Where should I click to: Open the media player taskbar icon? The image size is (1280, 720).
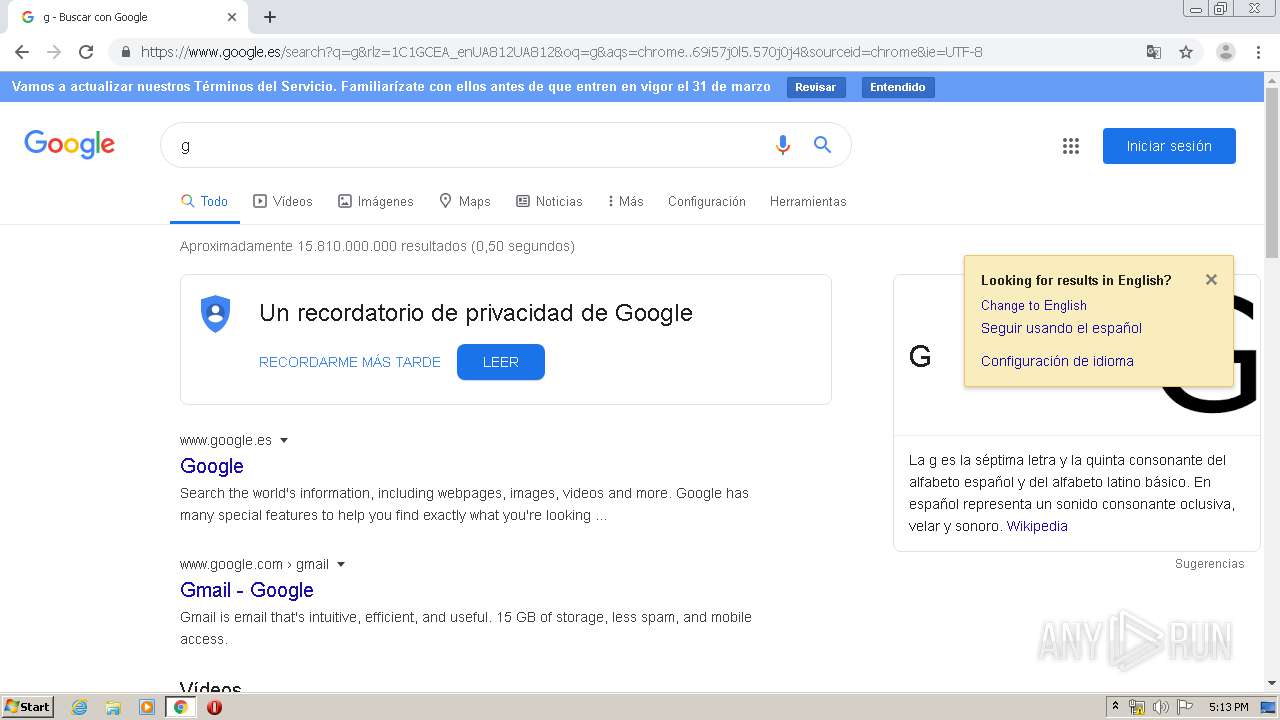pyautogui.click(x=147, y=707)
